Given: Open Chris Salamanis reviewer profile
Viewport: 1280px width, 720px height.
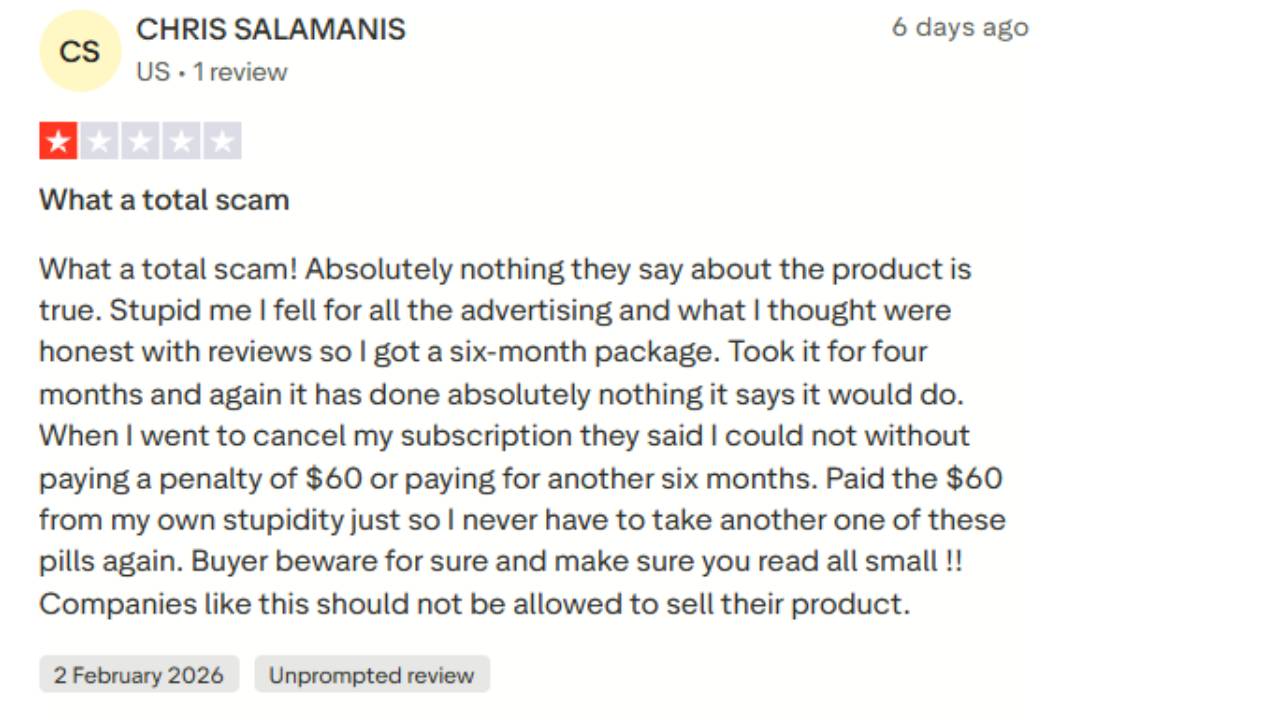Looking at the screenshot, I should (x=270, y=30).
